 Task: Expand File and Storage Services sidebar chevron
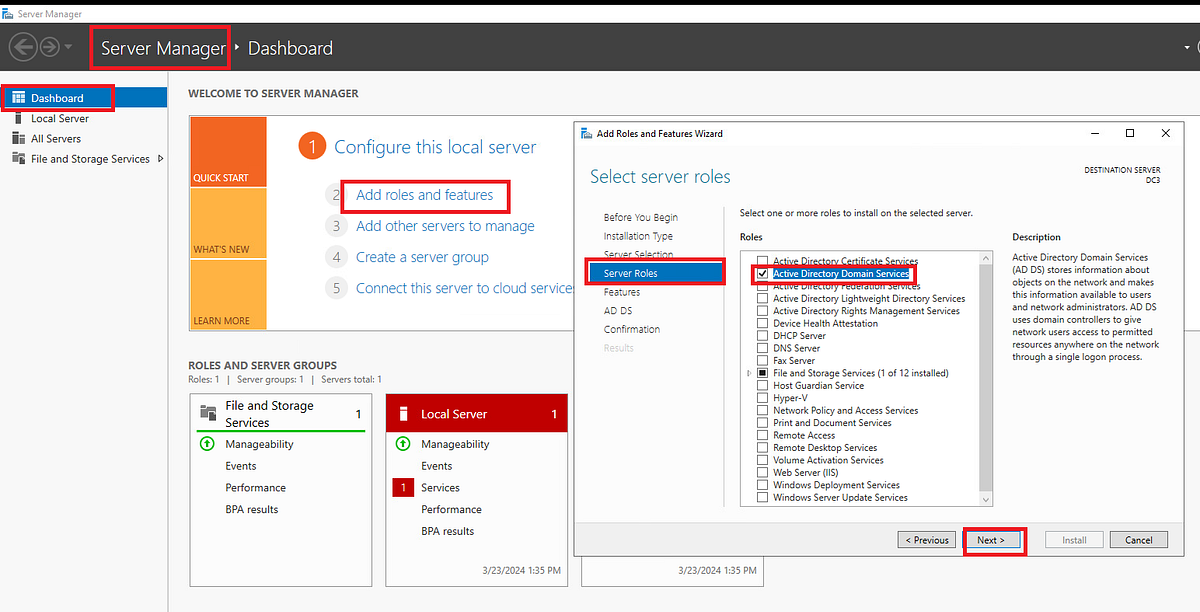[161, 158]
